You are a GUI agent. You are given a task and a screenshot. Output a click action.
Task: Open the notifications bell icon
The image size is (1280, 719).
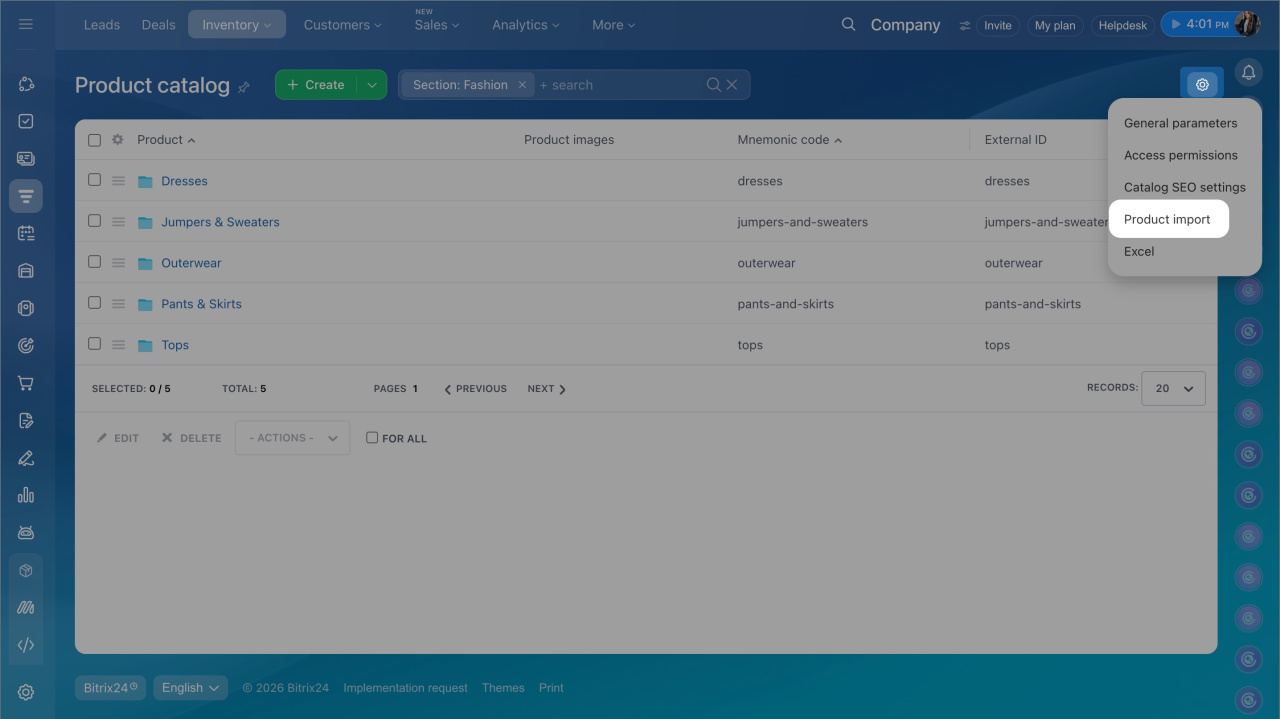click(x=1248, y=72)
